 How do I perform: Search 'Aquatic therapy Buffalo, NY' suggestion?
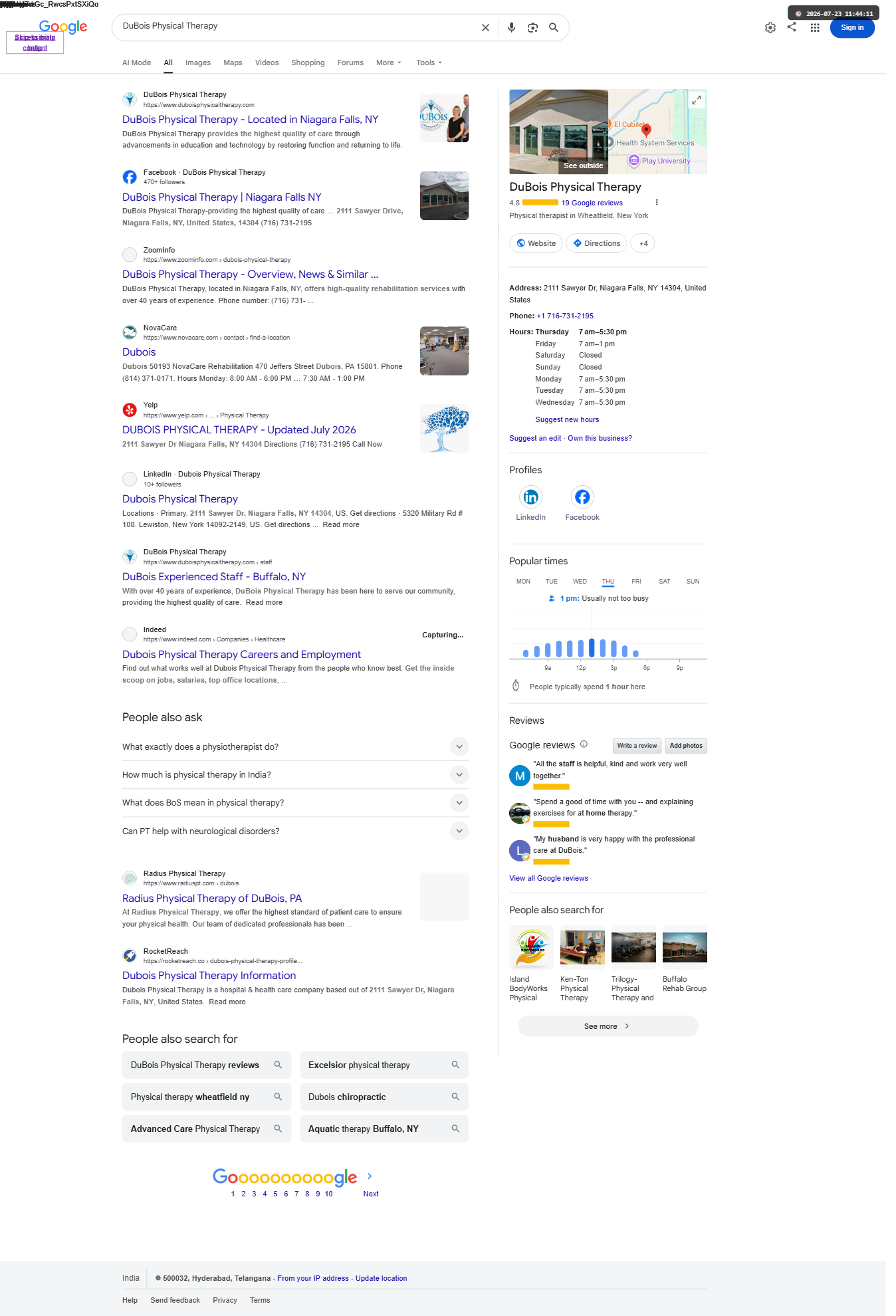384,1129
